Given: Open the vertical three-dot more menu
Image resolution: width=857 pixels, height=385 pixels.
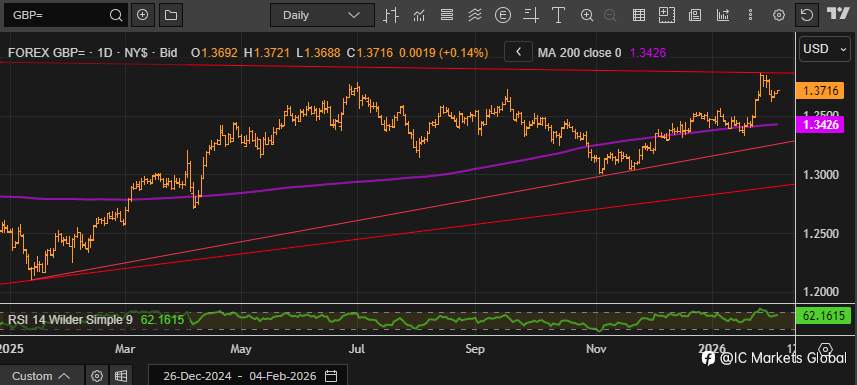Looking at the screenshot, I should click(x=751, y=15).
